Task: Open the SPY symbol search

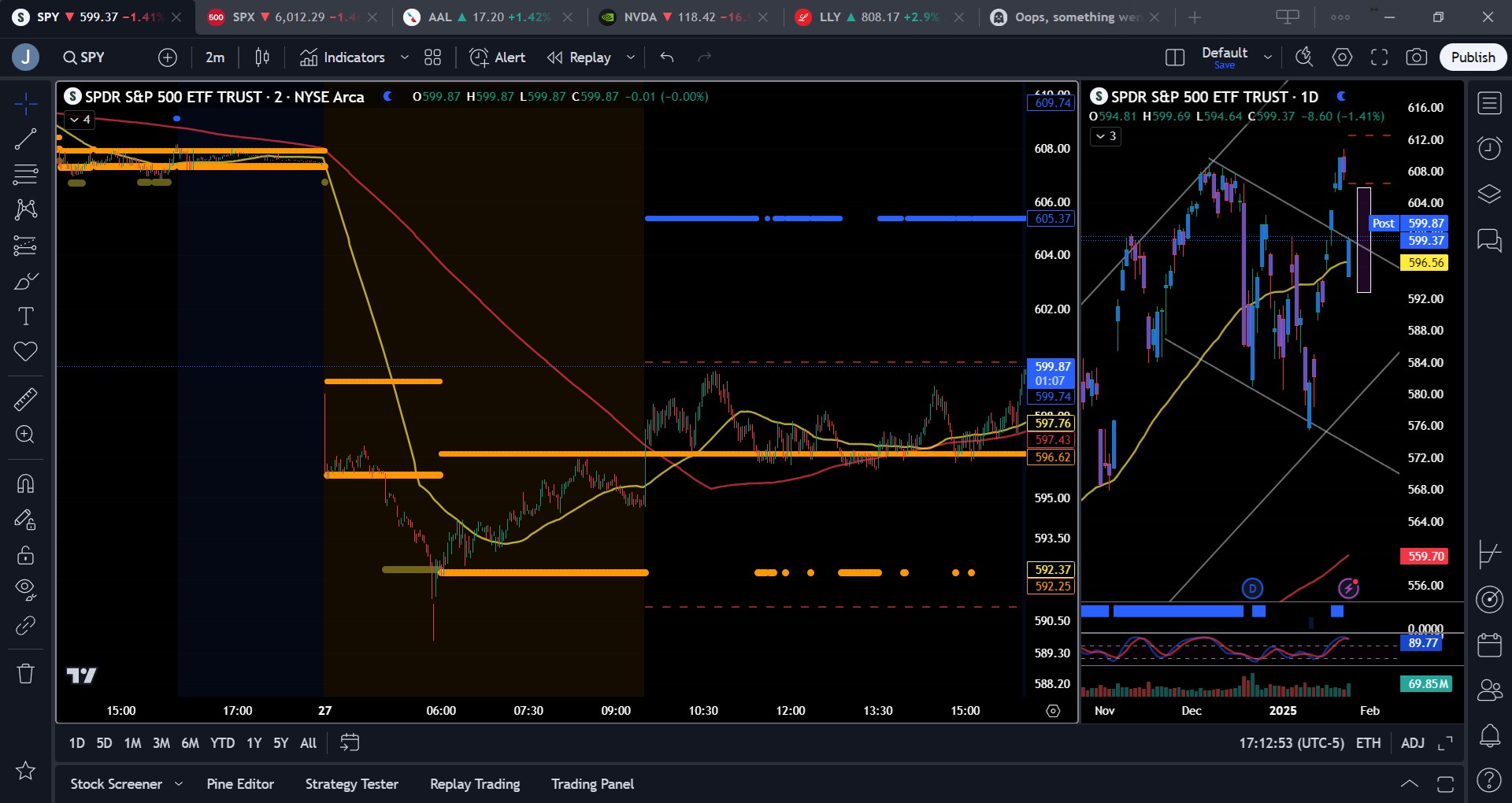Action: click(84, 57)
